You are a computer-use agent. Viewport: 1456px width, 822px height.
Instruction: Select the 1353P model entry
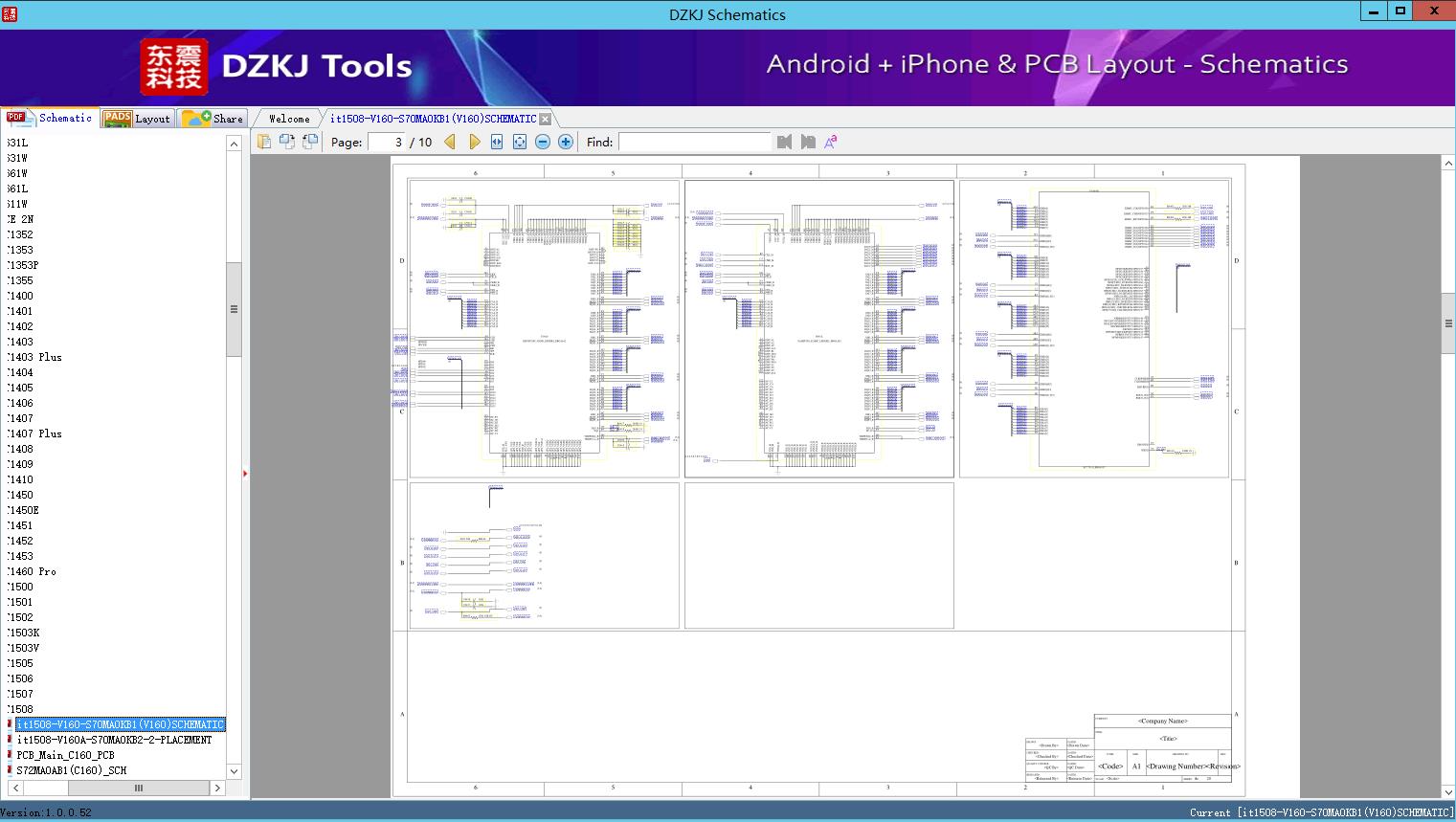click(x=24, y=265)
